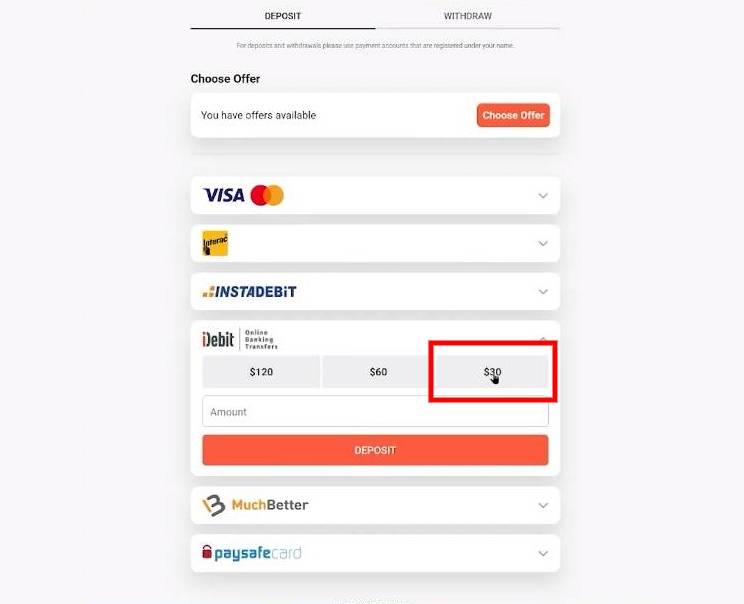
Task: Click the INSTADEBIT logo
Action: [x=249, y=291]
